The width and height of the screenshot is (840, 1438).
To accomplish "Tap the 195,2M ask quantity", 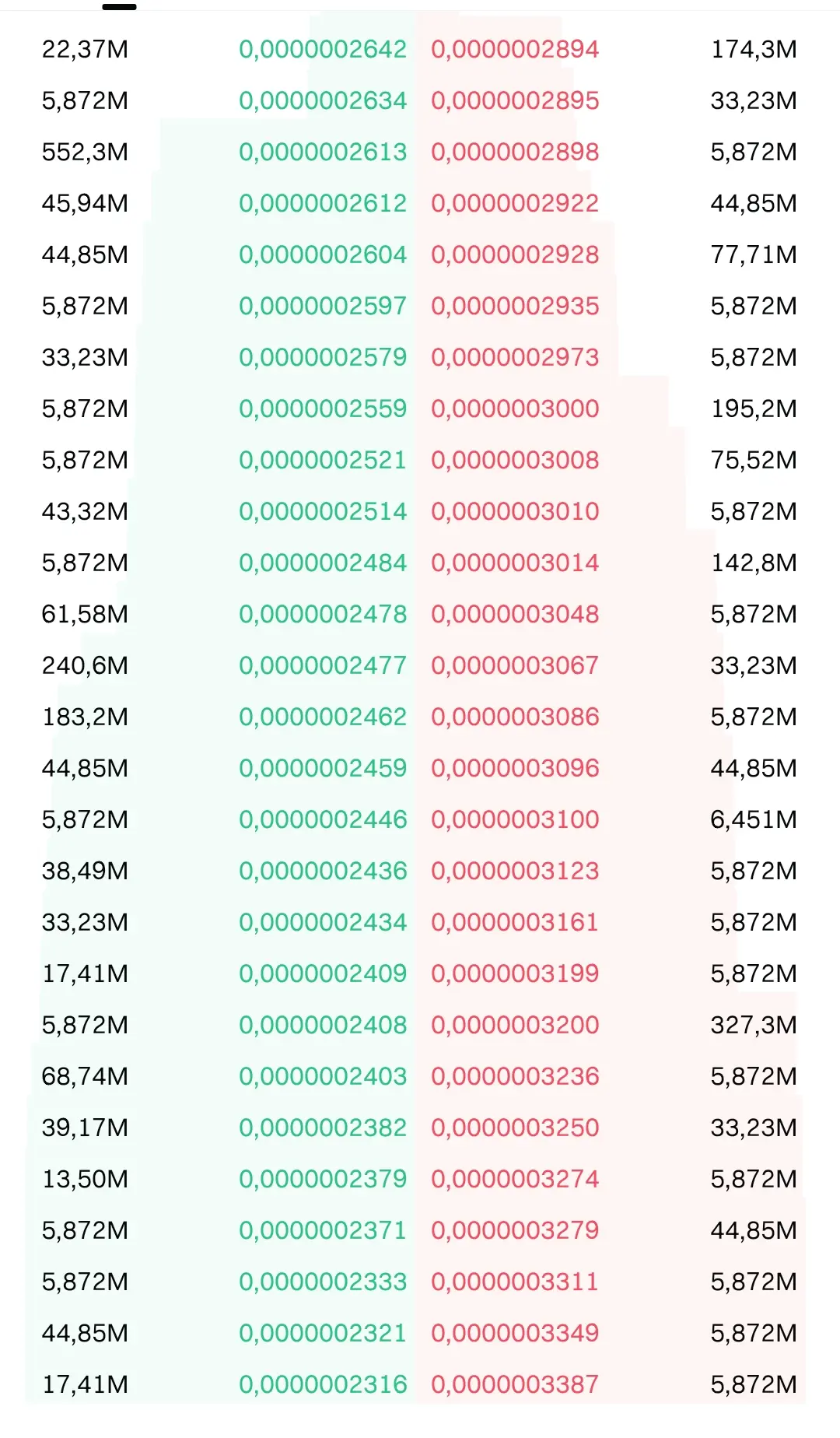I will click(754, 409).
